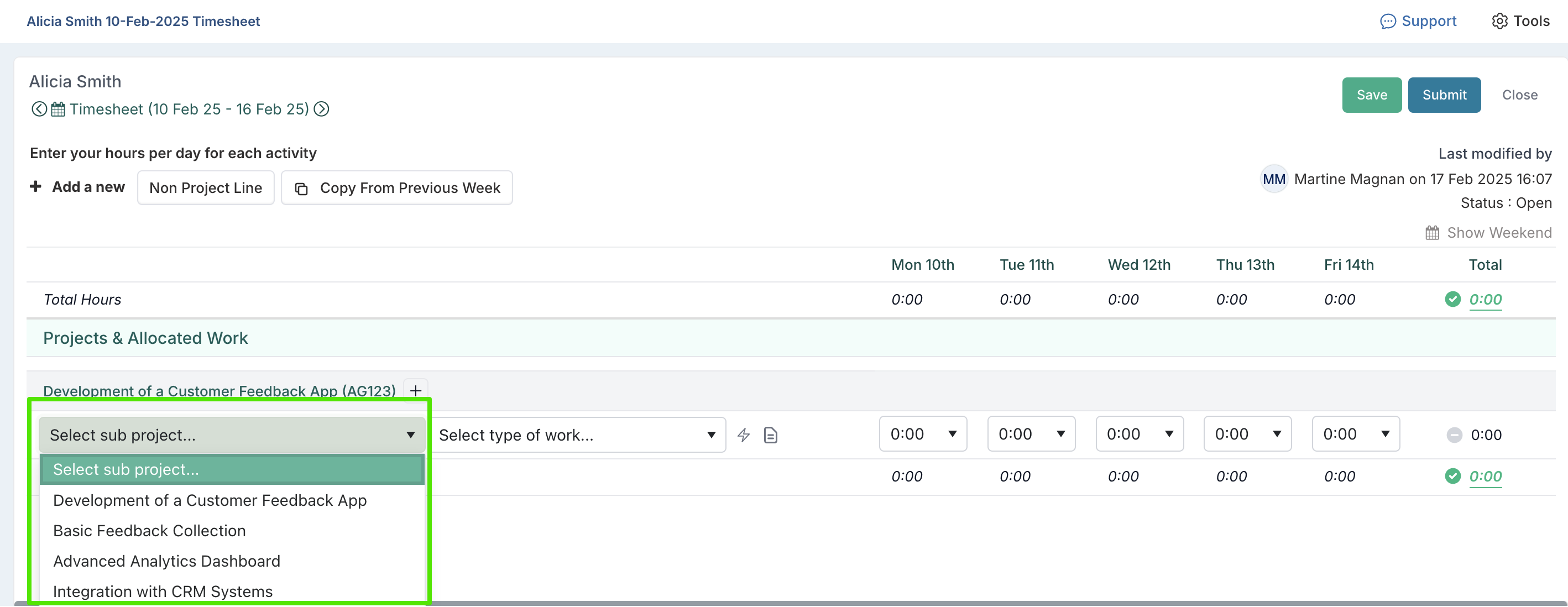
Task: Click the Total Hours row label
Action: point(82,300)
